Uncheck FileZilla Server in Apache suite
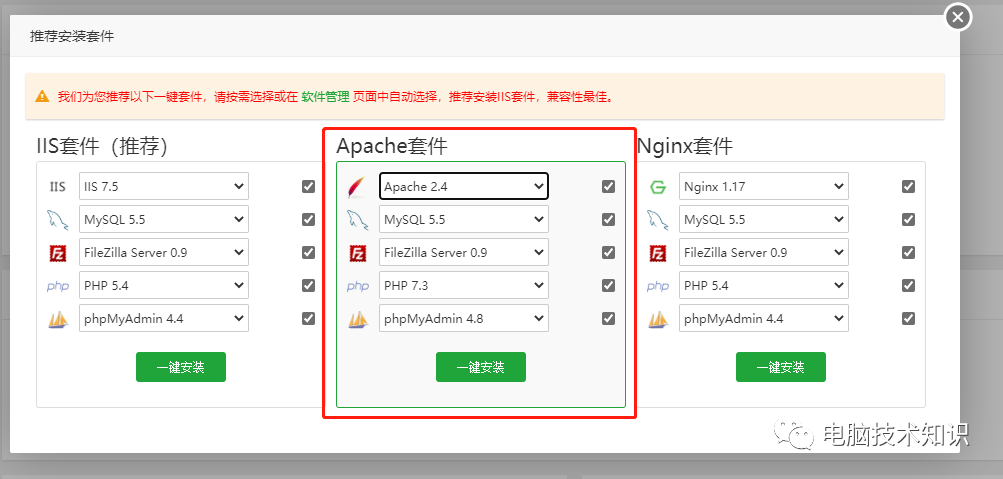The height and width of the screenshot is (479, 1003). click(x=608, y=252)
